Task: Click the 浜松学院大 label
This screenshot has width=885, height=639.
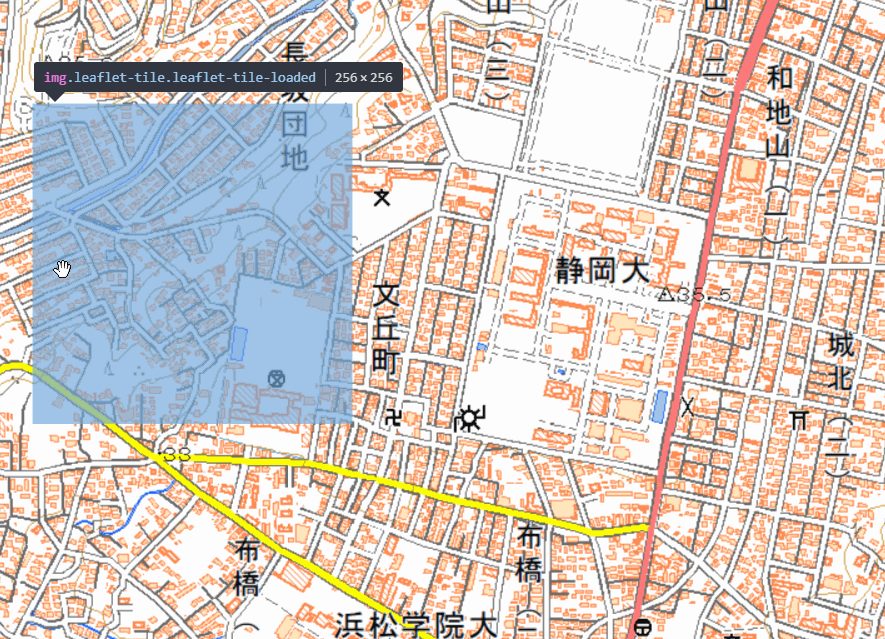Action: [416, 624]
